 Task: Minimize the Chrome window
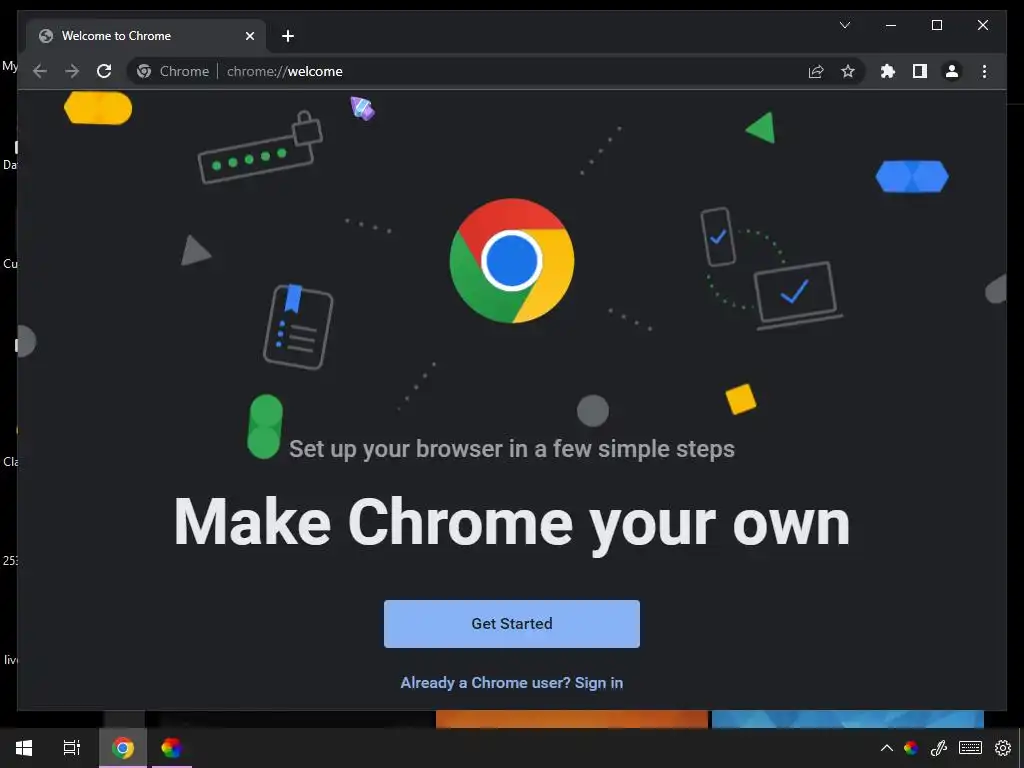[891, 25]
